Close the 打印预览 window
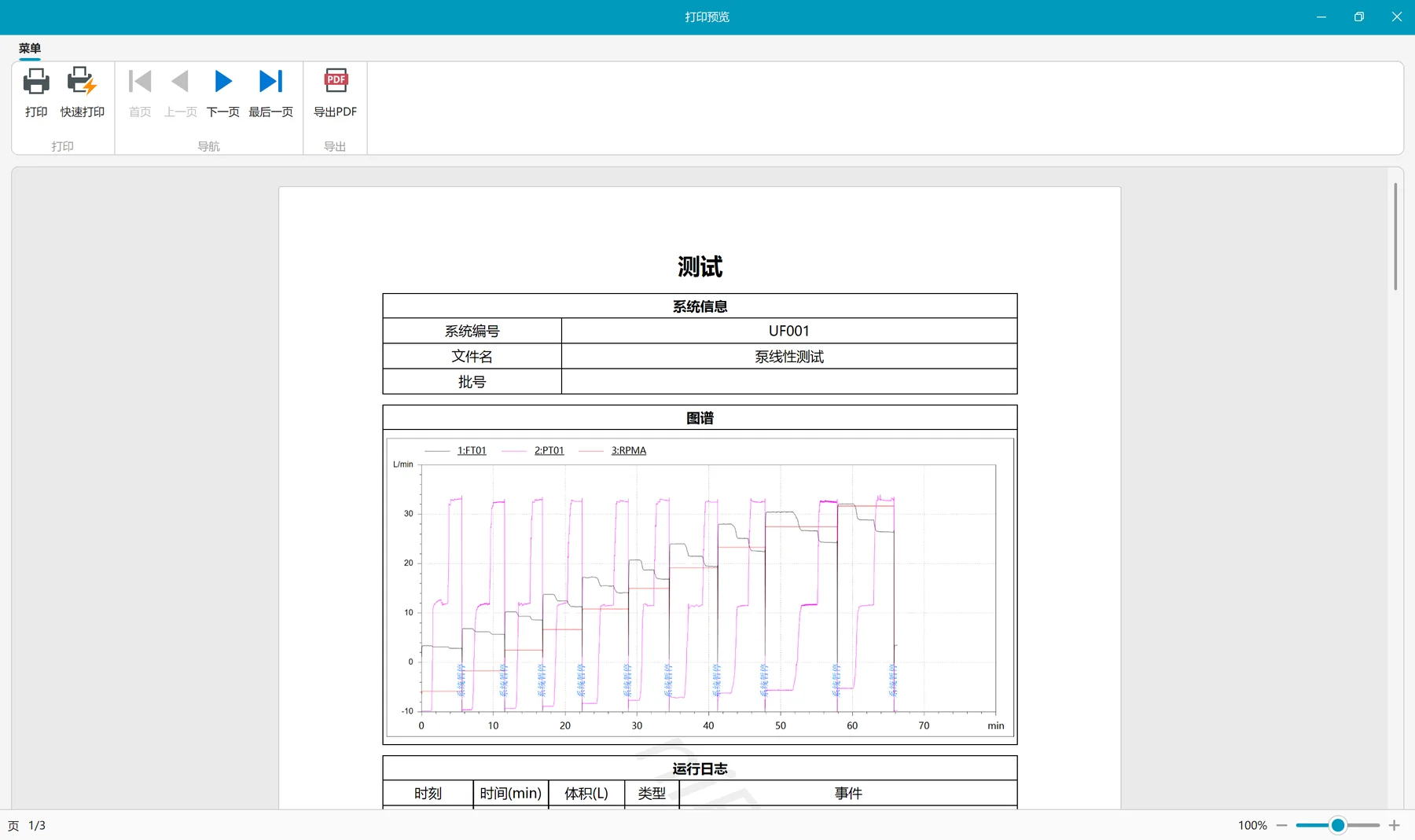The height and width of the screenshot is (840, 1415). (x=1397, y=17)
